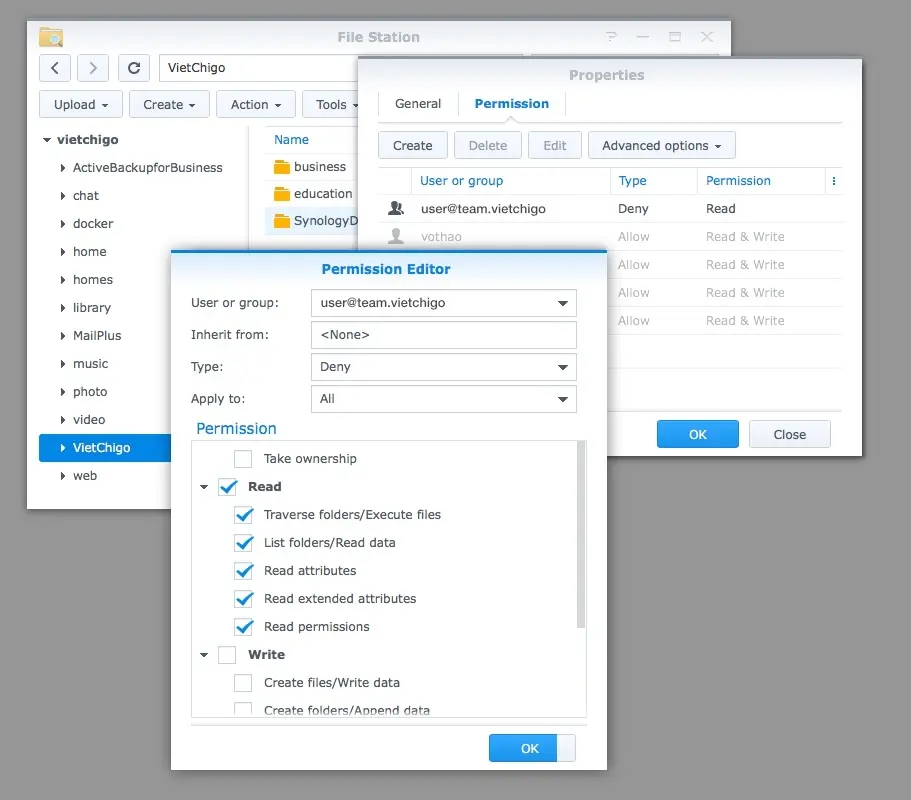Uncheck the Read attributes checkbox

243,571
